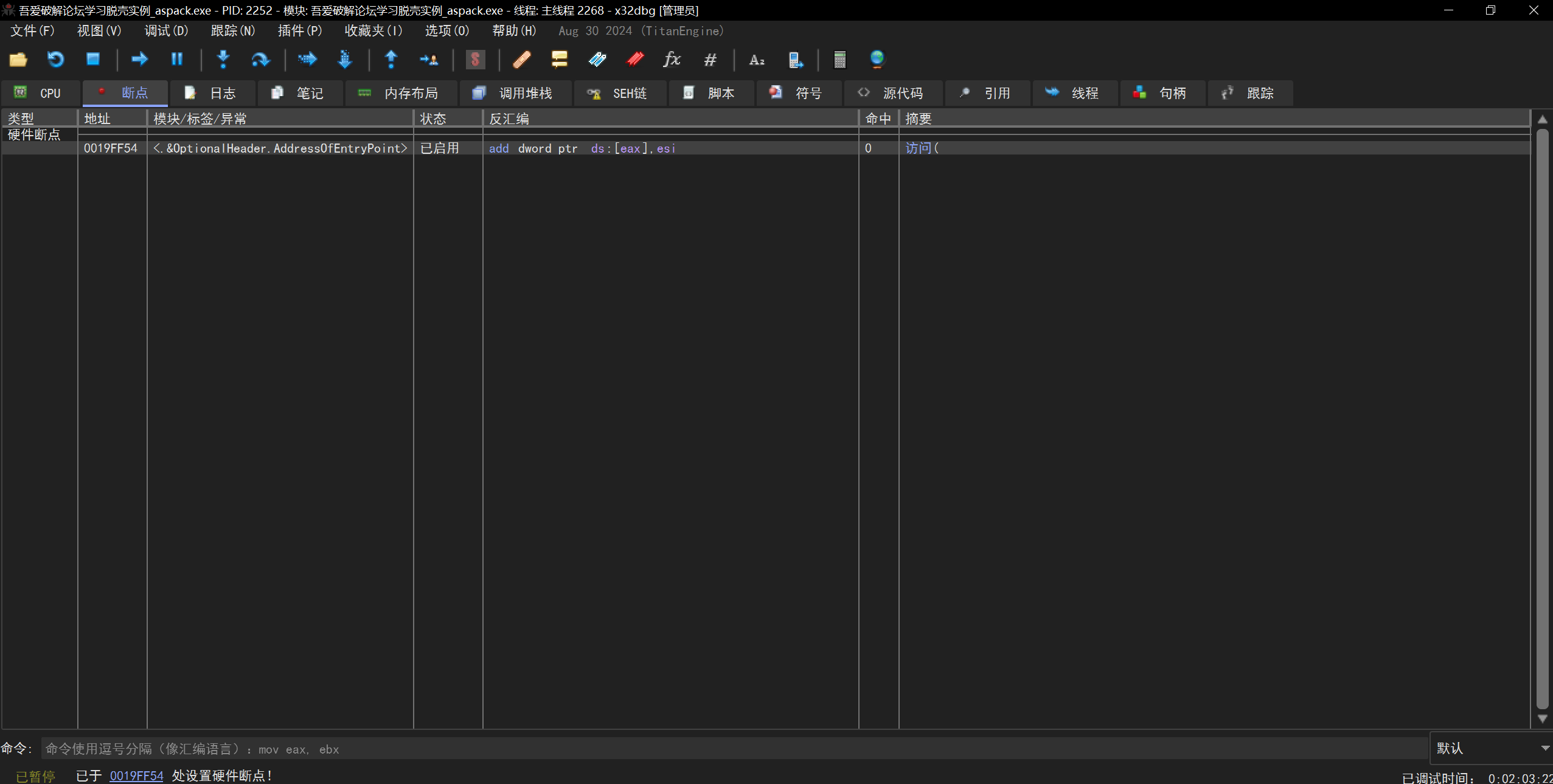
Task: Click the command input field
Action: (730, 749)
